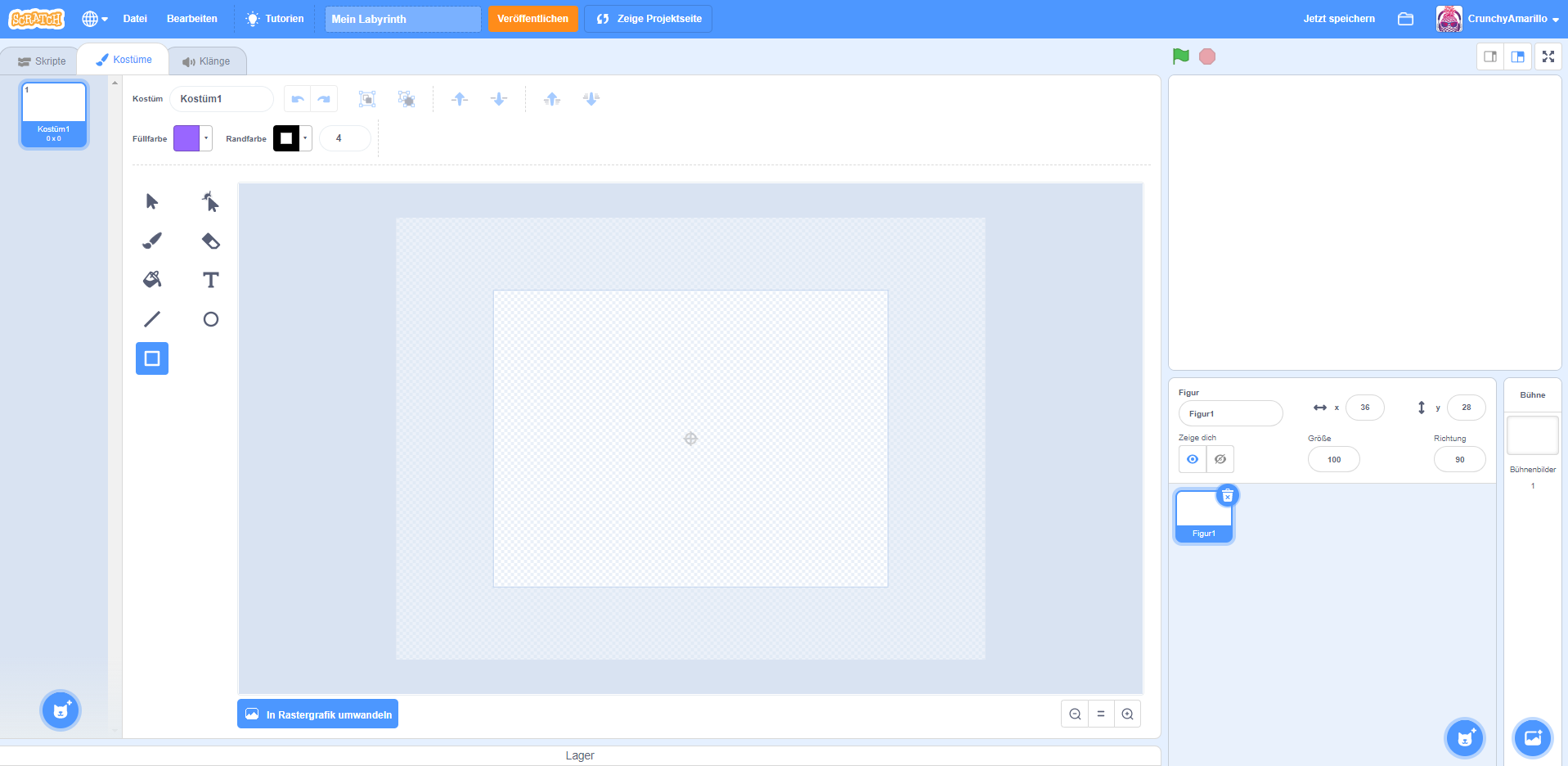Select the Reshape tool
Viewport: 1568px width, 766px height.
tap(211, 201)
